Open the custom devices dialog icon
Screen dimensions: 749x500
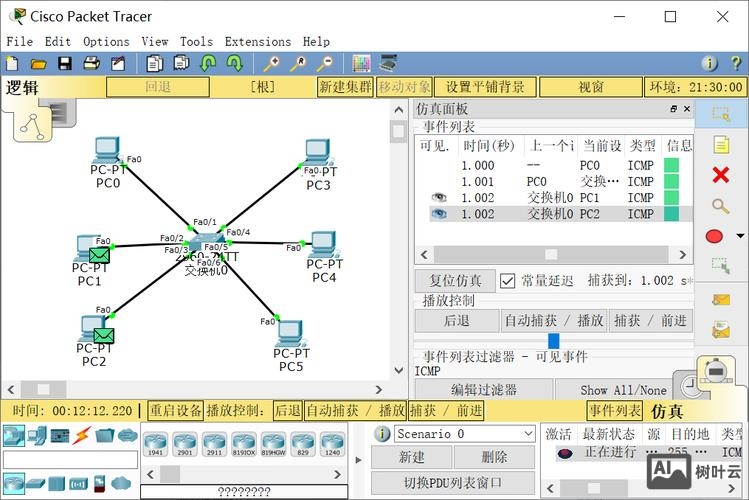tap(388, 63)
